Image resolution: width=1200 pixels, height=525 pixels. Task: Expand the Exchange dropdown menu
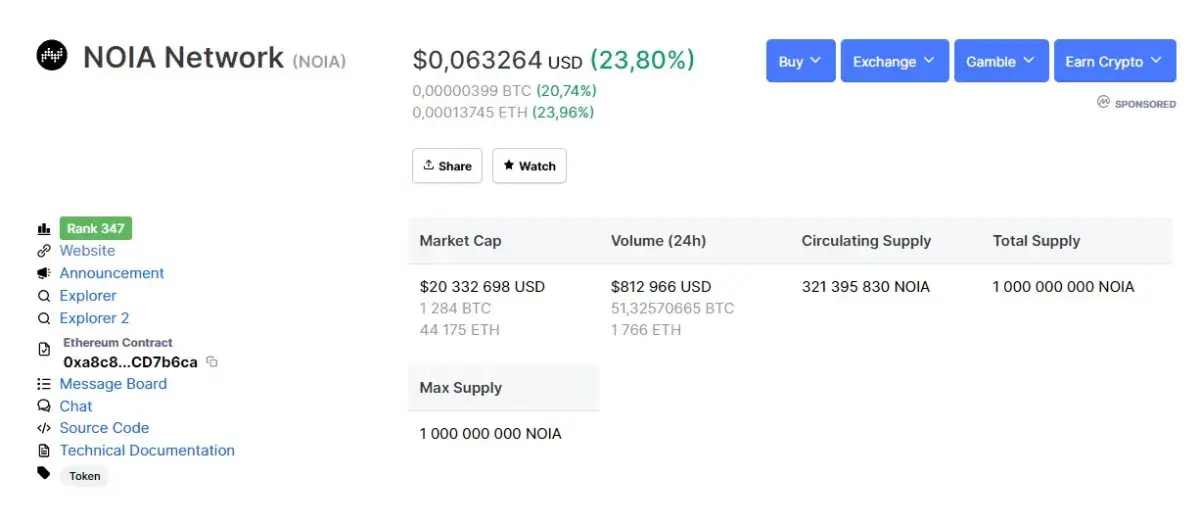(x=894, y=61)
